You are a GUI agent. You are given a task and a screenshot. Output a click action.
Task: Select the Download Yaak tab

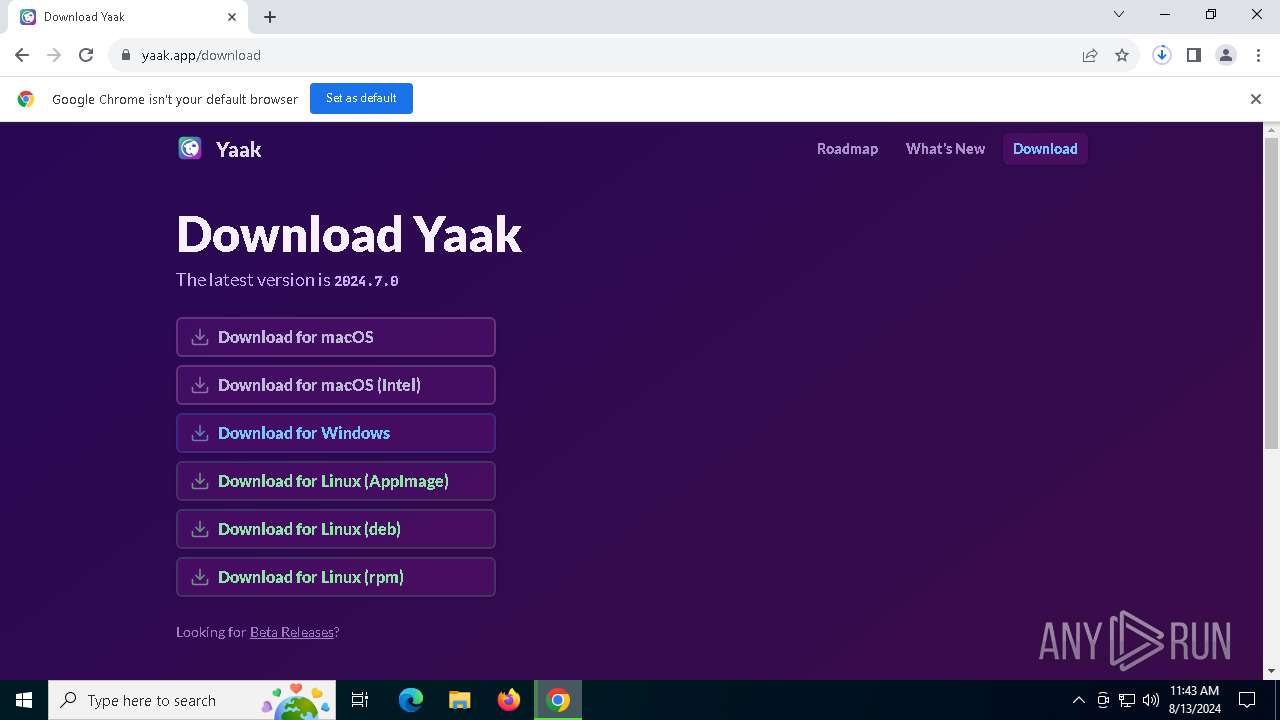coord(129,17)
